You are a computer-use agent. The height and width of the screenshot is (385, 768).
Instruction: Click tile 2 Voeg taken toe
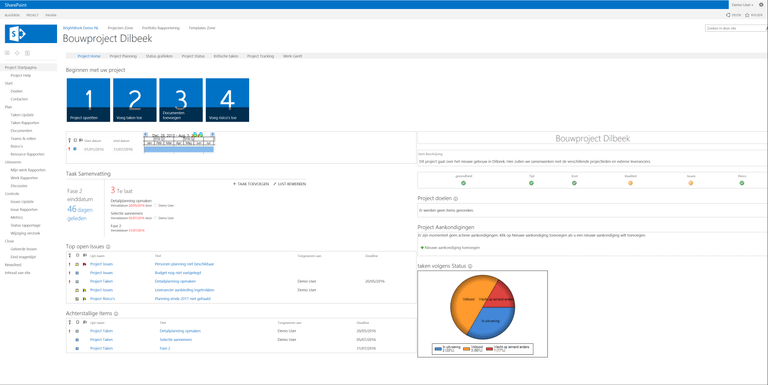135,100
